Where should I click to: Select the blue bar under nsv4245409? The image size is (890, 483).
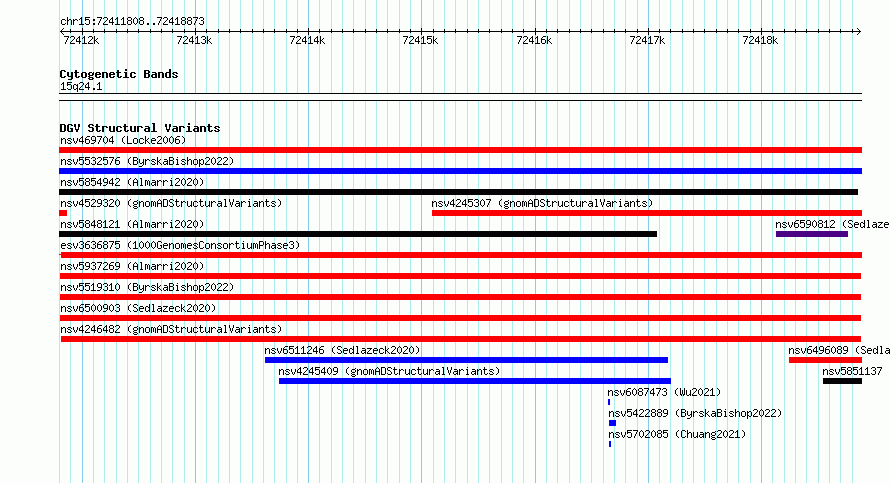tap(475, 381)
